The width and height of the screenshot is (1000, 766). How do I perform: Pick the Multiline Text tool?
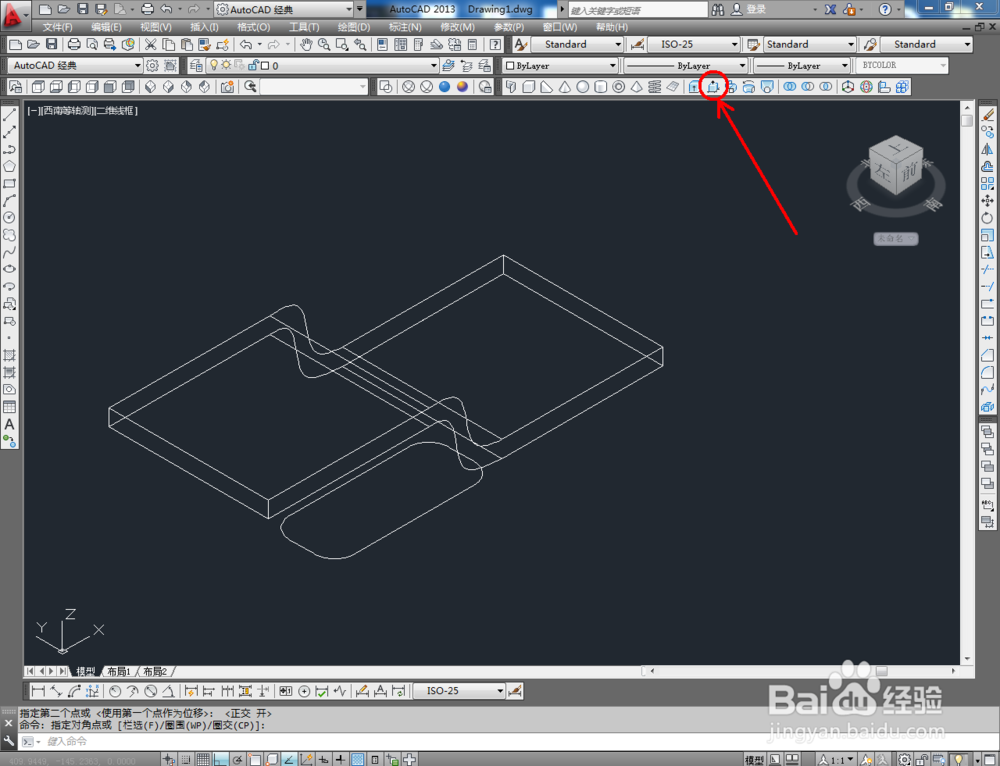point(10,424)
